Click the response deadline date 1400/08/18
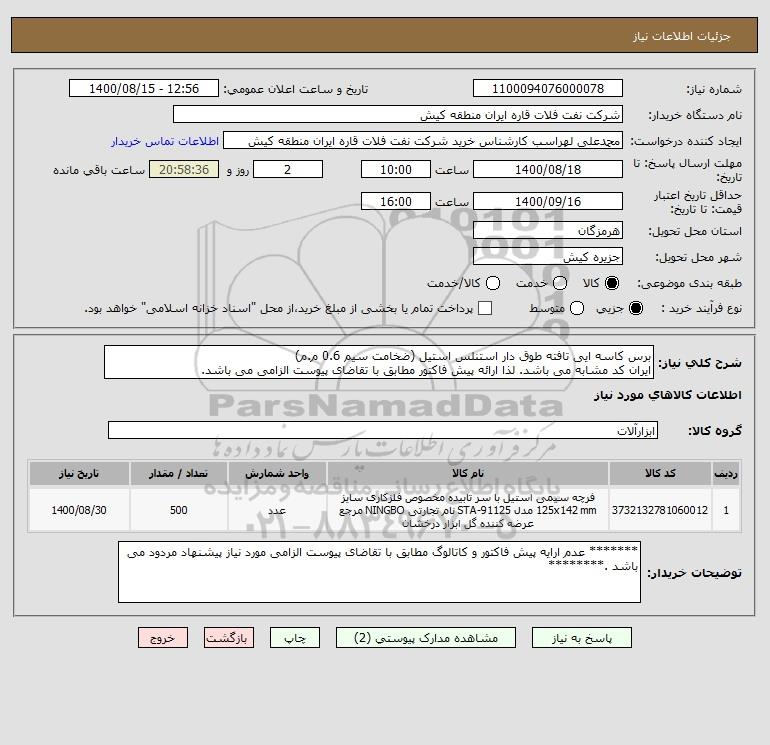 (x=548, y=169)
